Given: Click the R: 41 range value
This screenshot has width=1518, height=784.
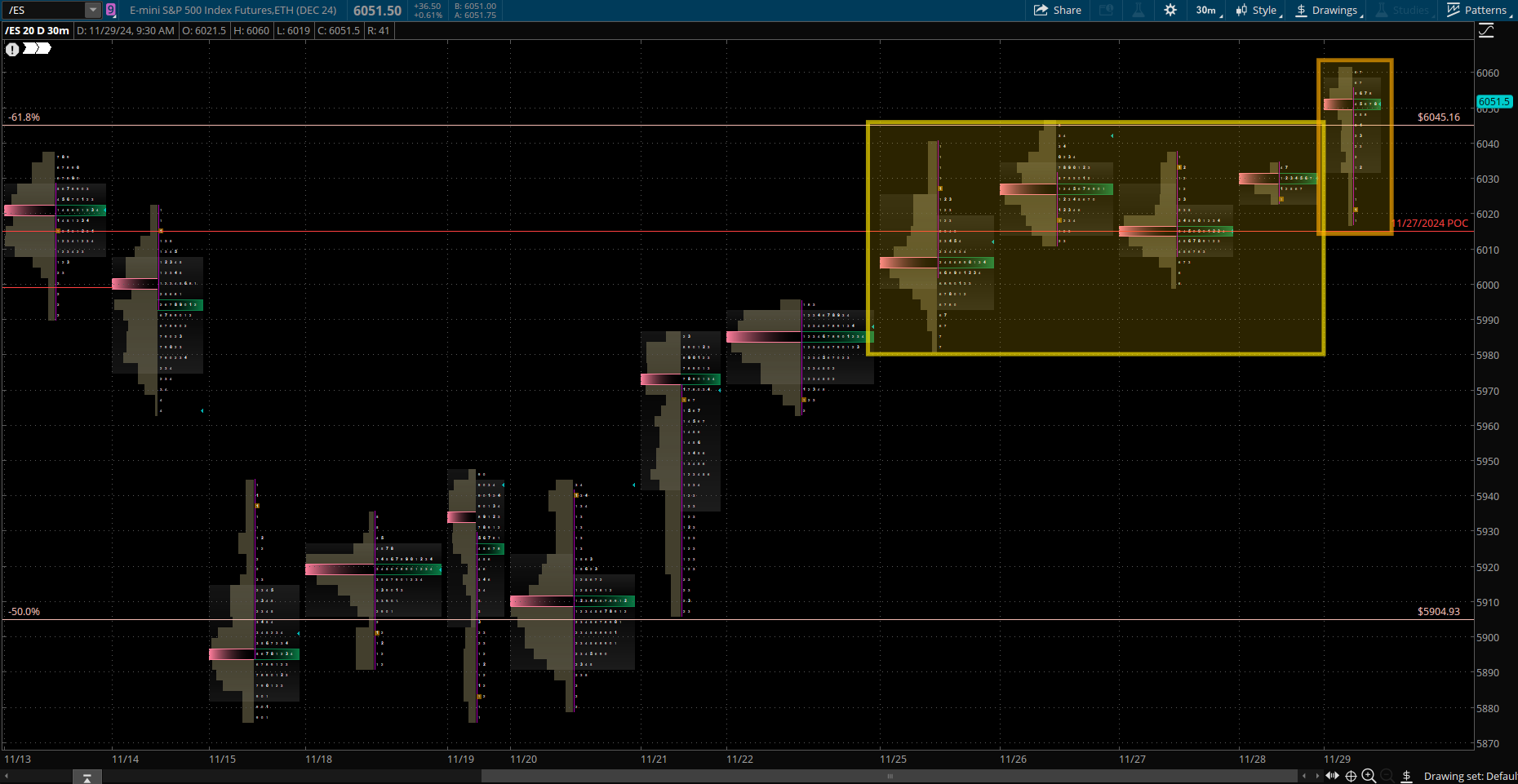Looking at the screenshot, I should coord(379,30).
